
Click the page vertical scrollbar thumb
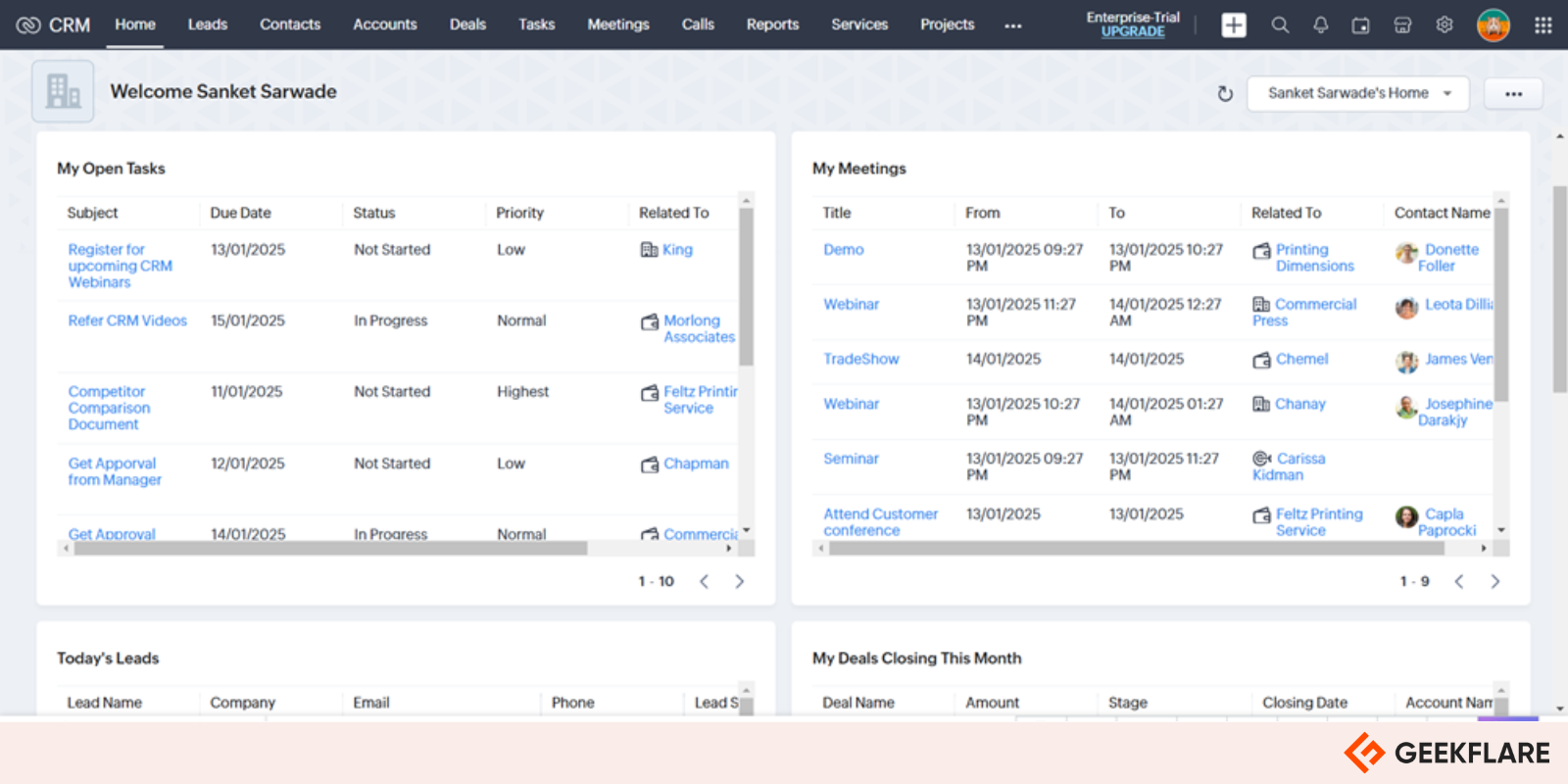pos(1560,289)
